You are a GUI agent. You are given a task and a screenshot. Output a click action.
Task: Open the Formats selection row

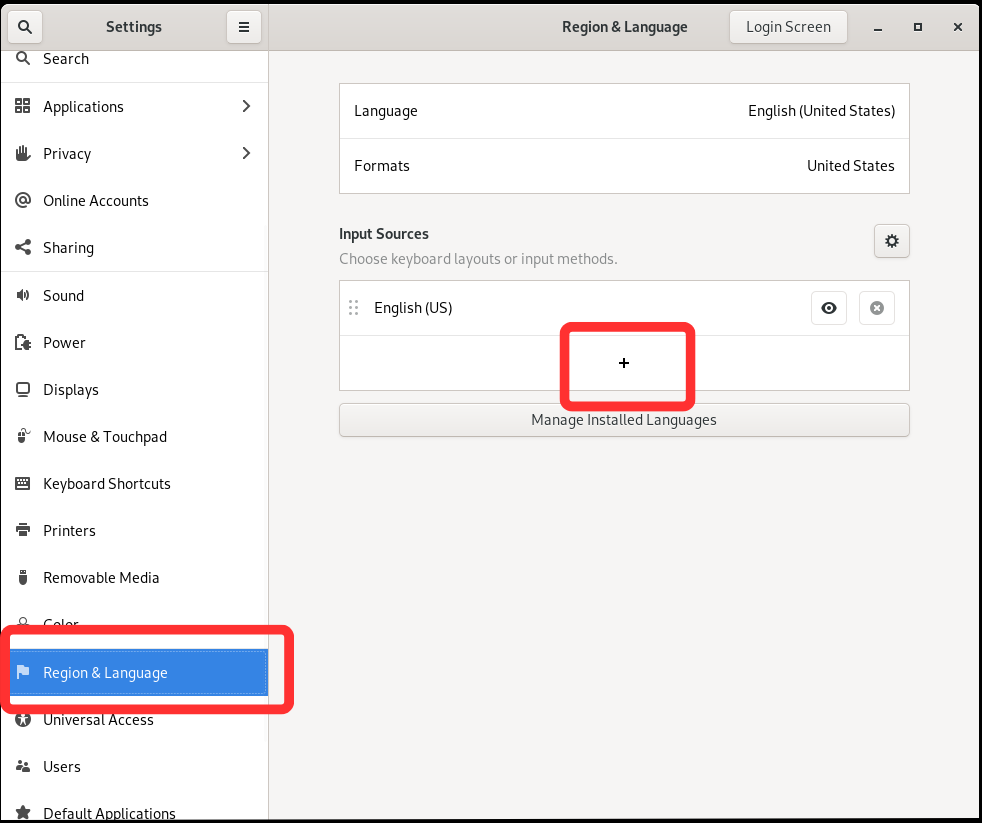pos(624,166)
